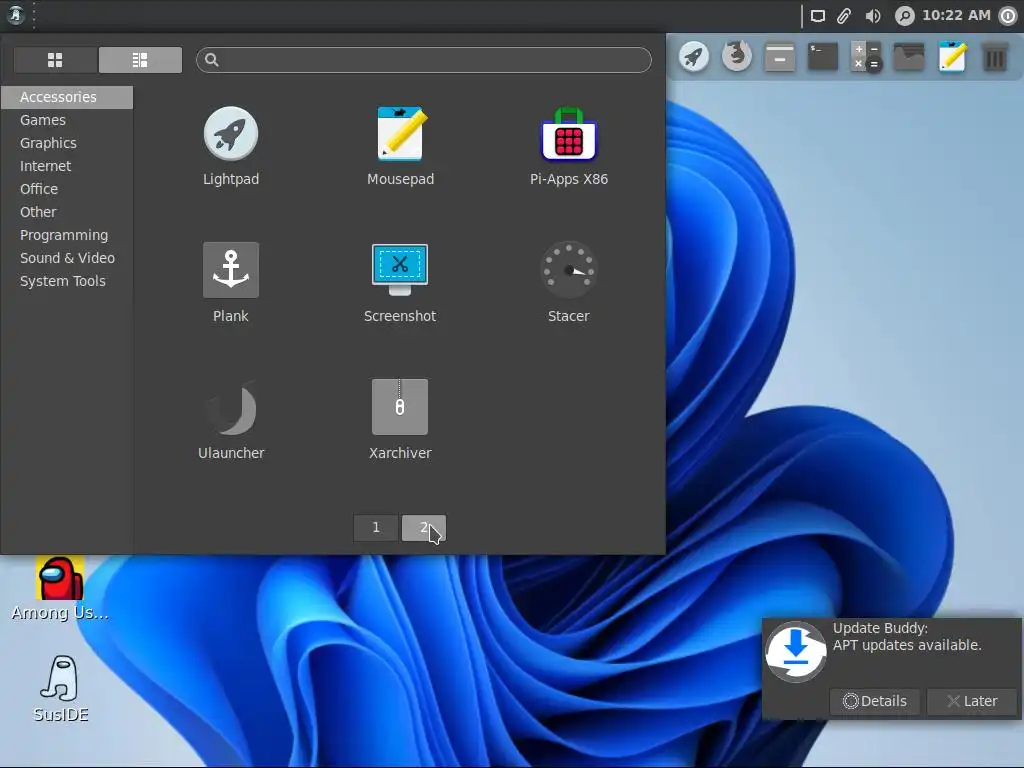Open the trash in dock
The height and width of the screenshot is (768, 1024).
pyautogui.click(x=995, y=57)
